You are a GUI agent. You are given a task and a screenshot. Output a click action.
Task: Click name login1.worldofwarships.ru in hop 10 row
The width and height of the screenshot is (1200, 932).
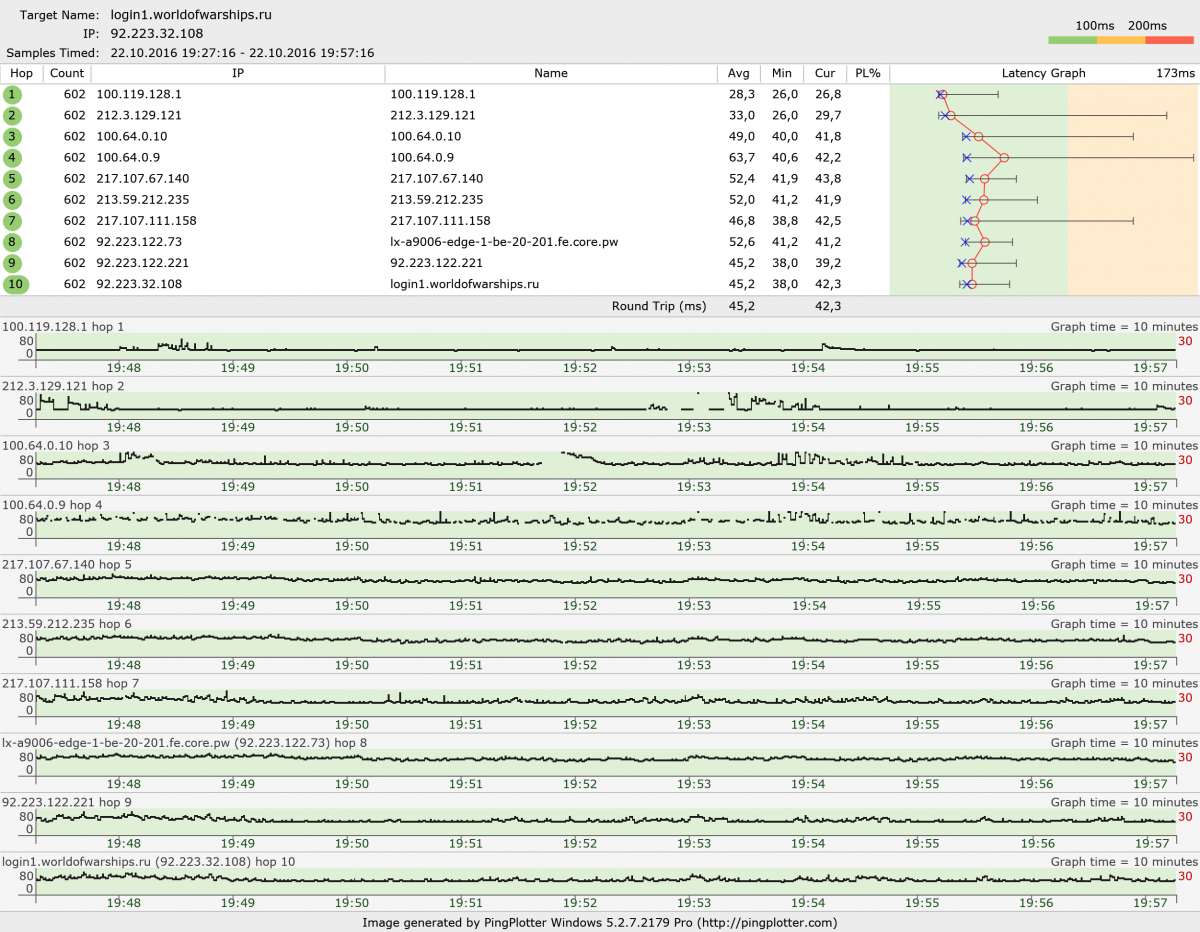(465, 284)
